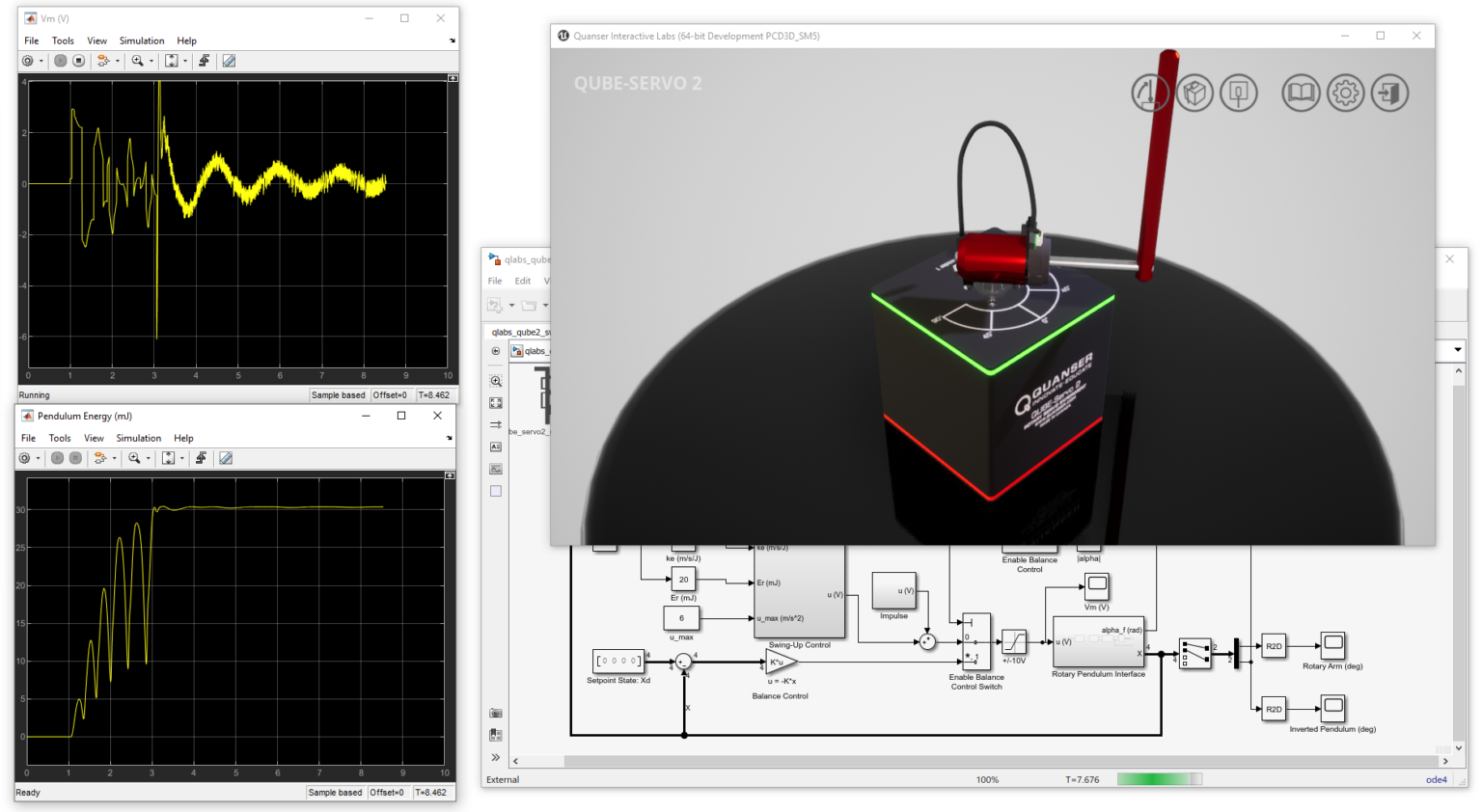This screenshot has height=812, width=1482.
Task: Open File menu in Vm (V) window
Action: (x=32, y=41)
